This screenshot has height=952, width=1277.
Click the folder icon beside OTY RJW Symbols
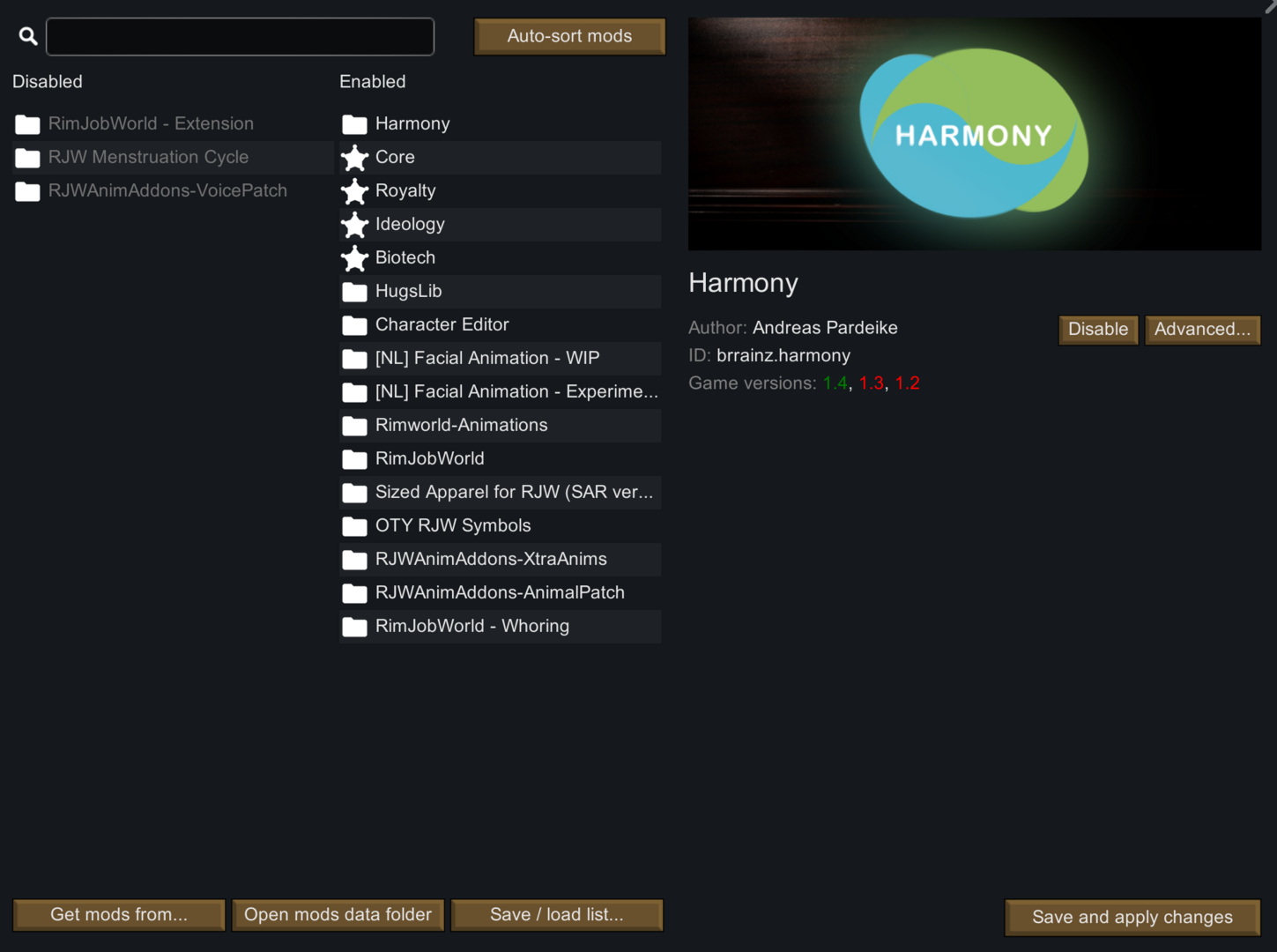pos(354,525)
